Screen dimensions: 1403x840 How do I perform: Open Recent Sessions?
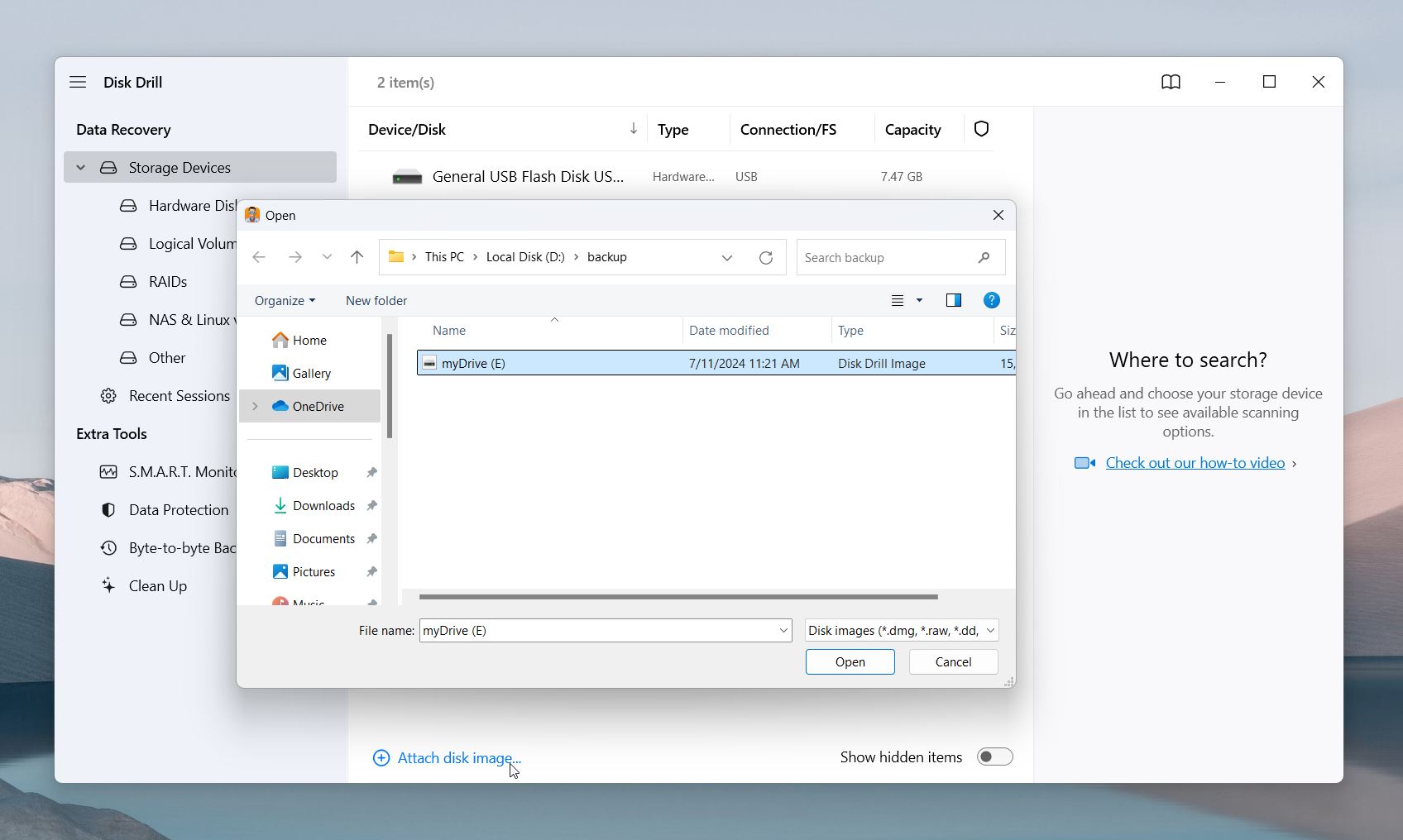point(180,396)
